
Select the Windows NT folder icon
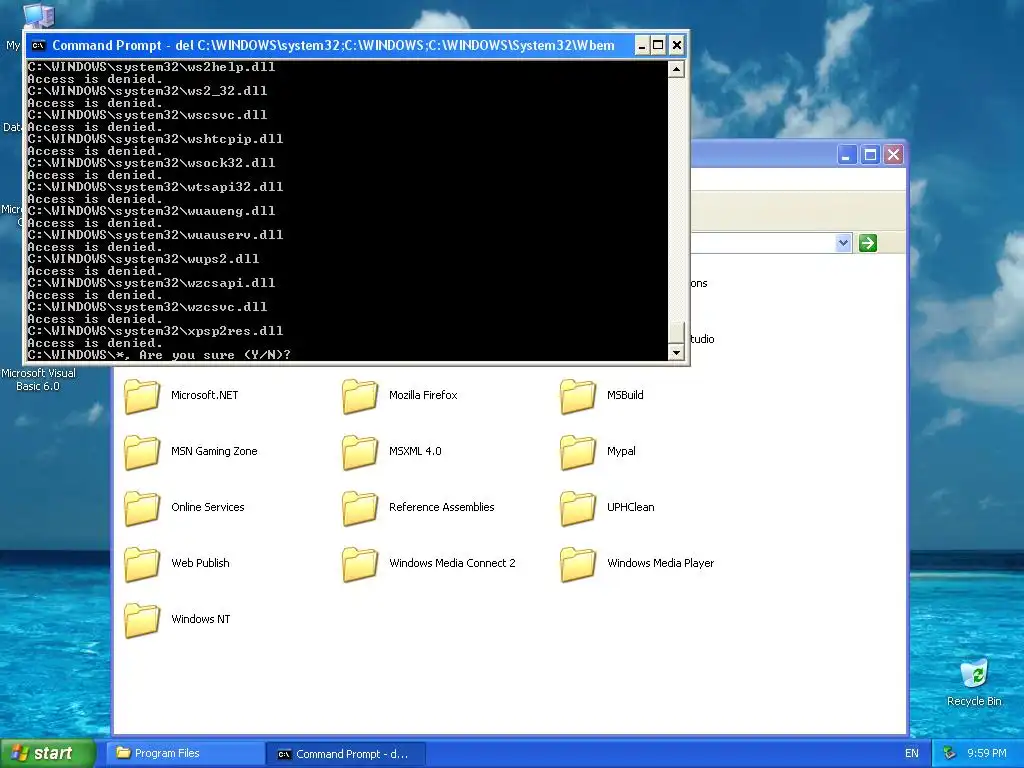coord(142,620)
